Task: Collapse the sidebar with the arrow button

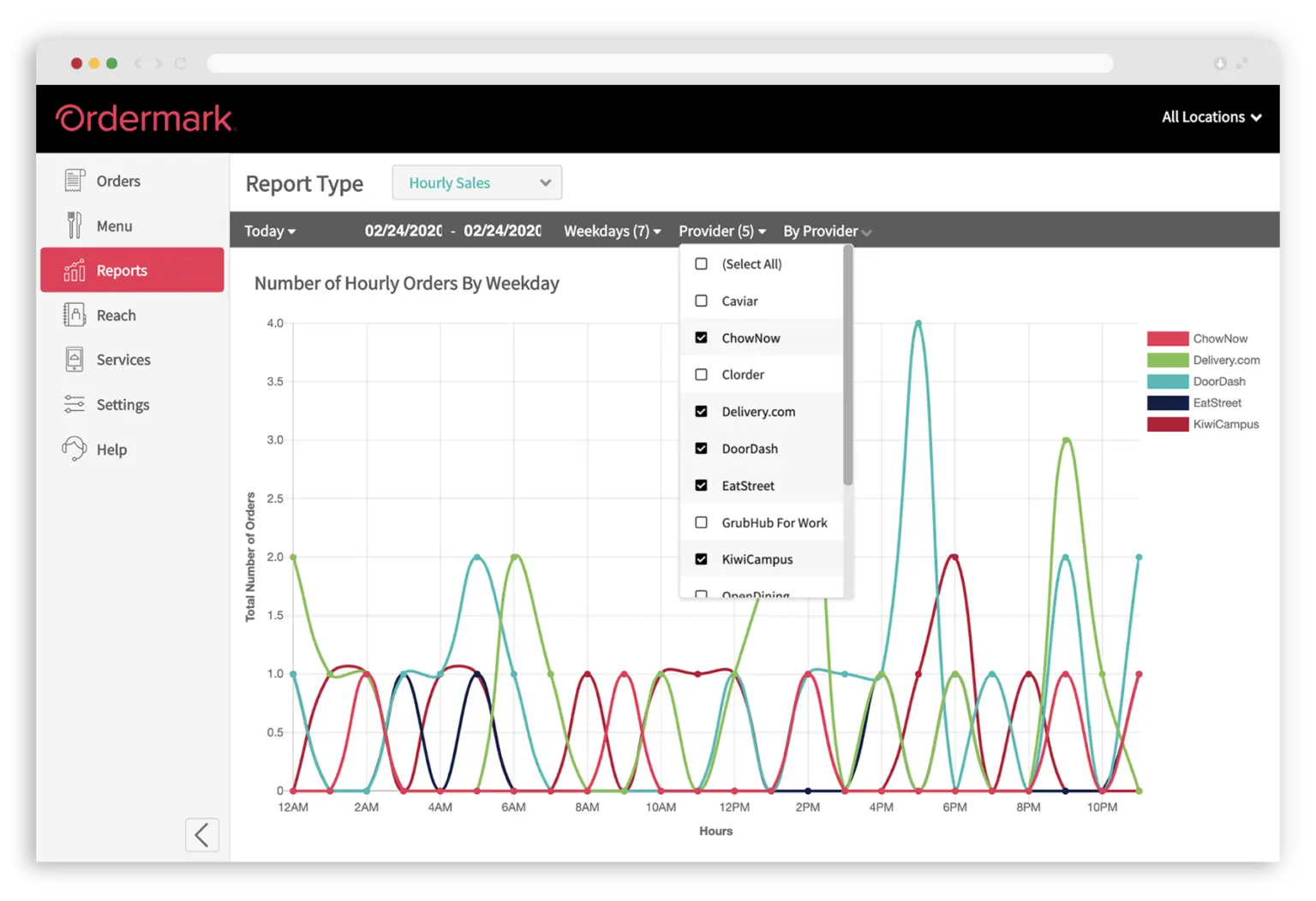Action: pyautogui.click(x=202, y=835)
